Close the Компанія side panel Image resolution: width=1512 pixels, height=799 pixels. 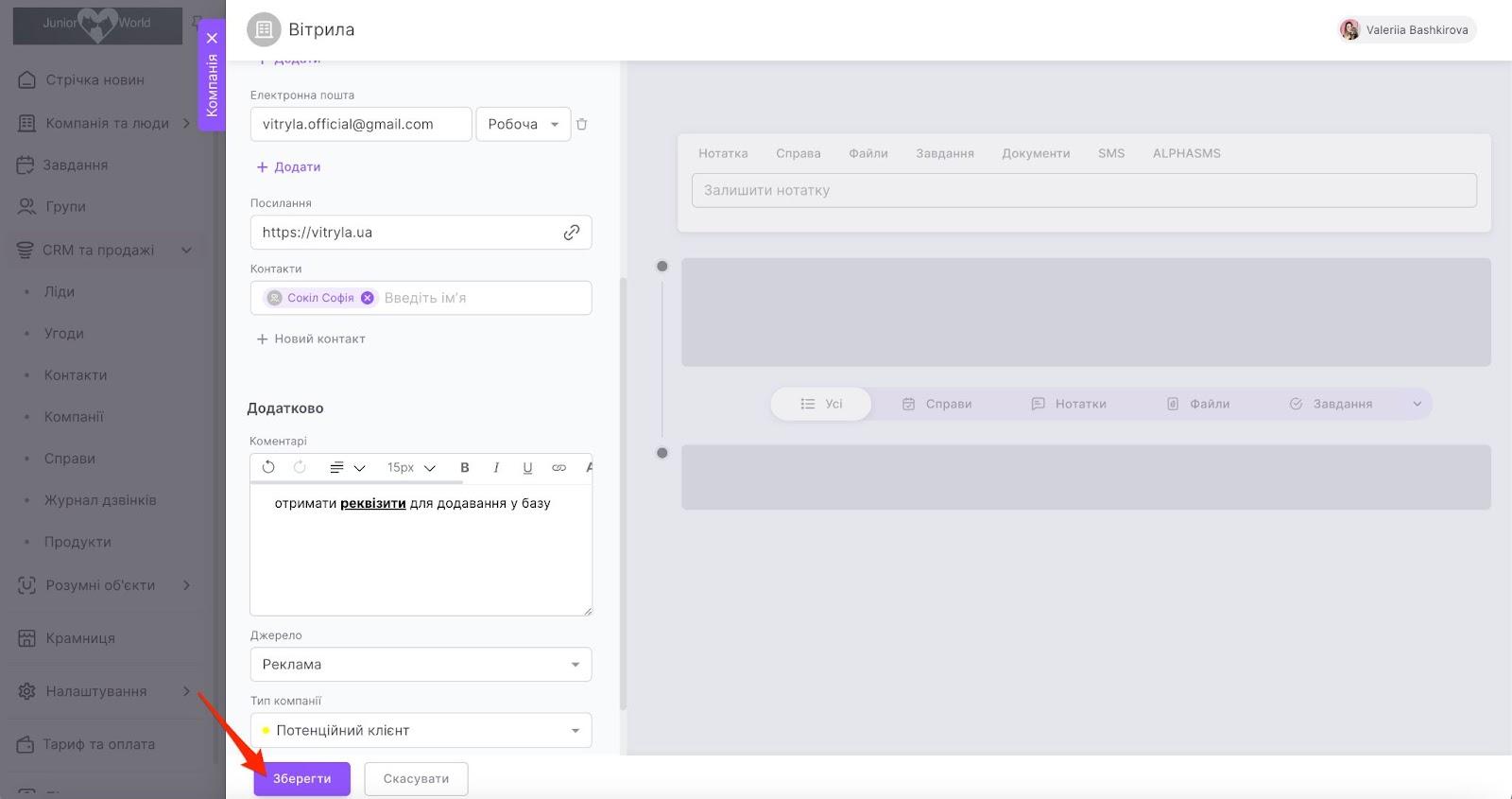[x=212, y=38]
